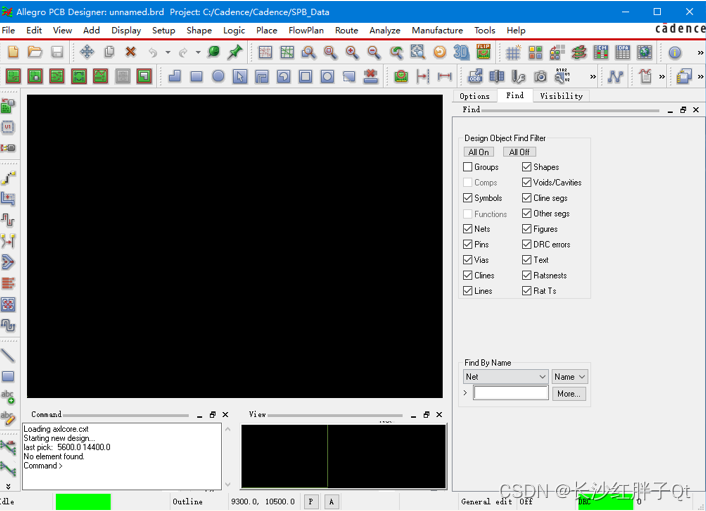Click the Shape Select arrow icon

pyautogui.click(x=240, y=77)
